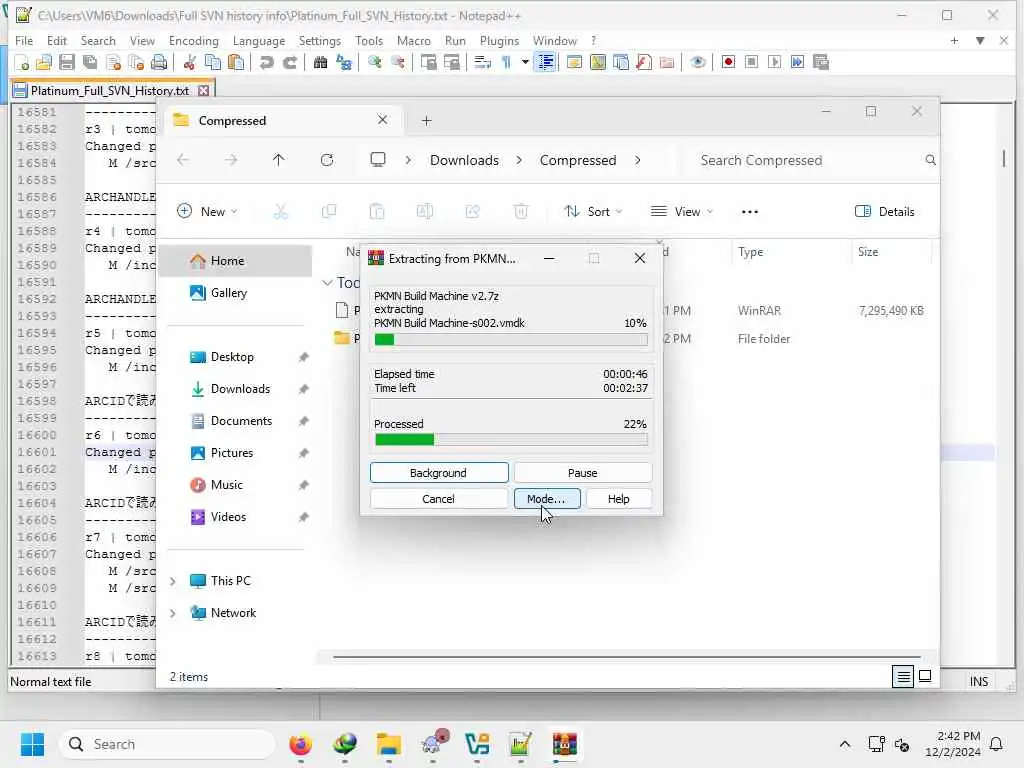Image resolution: width=1024 pixels, height=768 pixels.
Task: Expand chevron before Downloads in breadcrumb
Action: pyautogui.click(x=408, y=160)
